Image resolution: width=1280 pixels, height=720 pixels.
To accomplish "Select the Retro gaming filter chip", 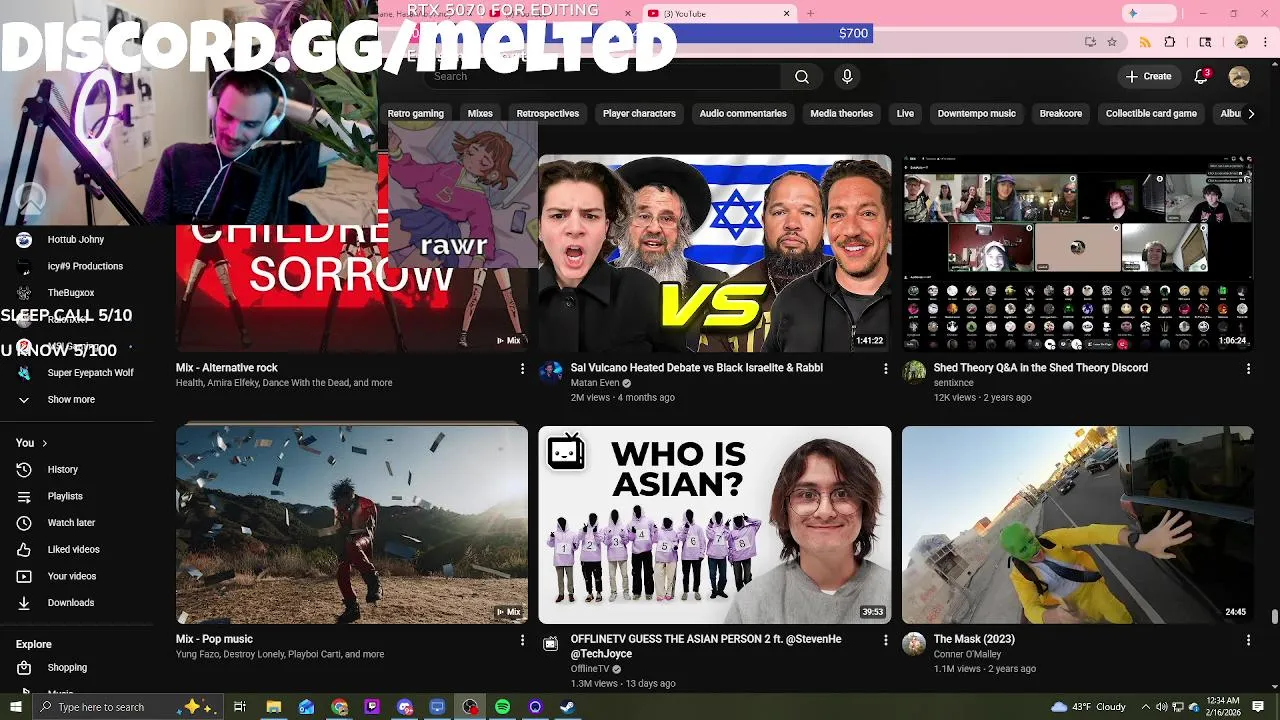I will tap(415, 113).
